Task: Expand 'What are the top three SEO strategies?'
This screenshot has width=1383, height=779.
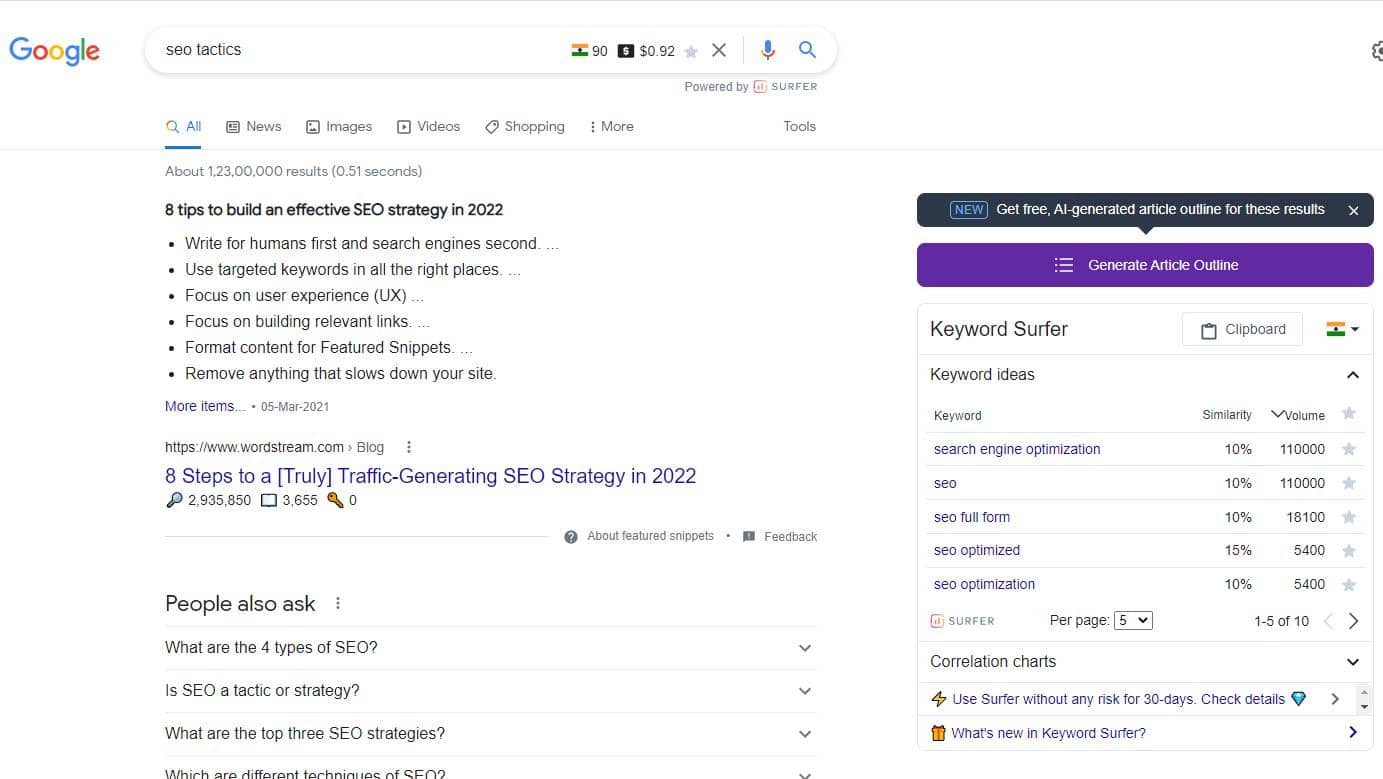Action: [490, 734]
